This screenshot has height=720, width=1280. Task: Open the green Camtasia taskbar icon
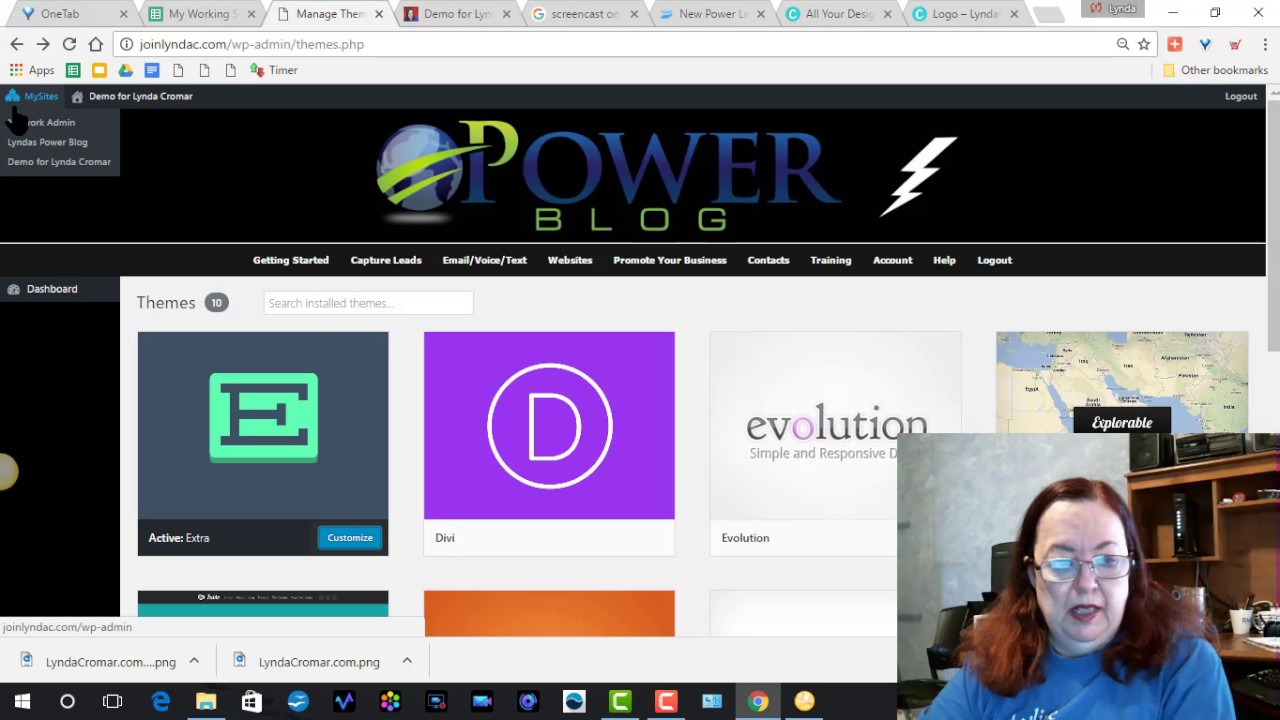(620, 701)
